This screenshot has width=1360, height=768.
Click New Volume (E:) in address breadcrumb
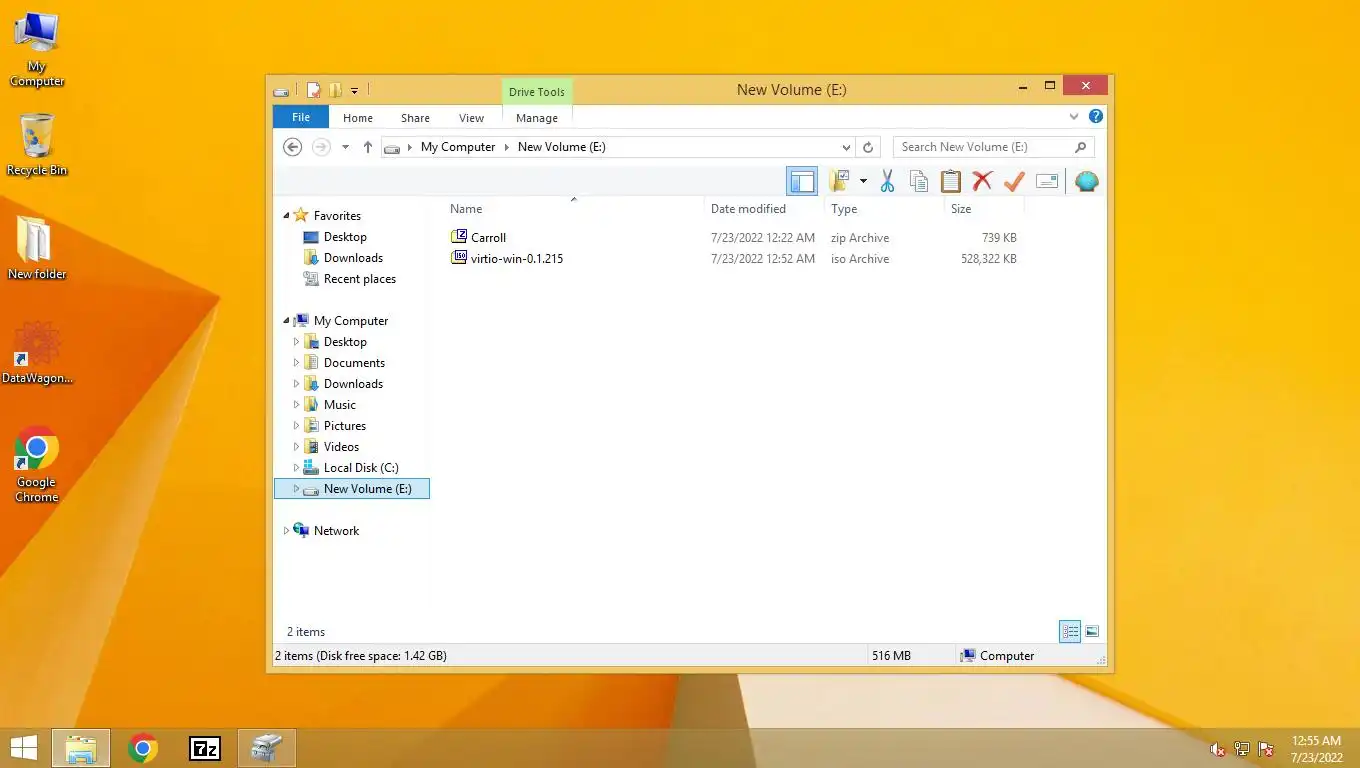[561, 147]
